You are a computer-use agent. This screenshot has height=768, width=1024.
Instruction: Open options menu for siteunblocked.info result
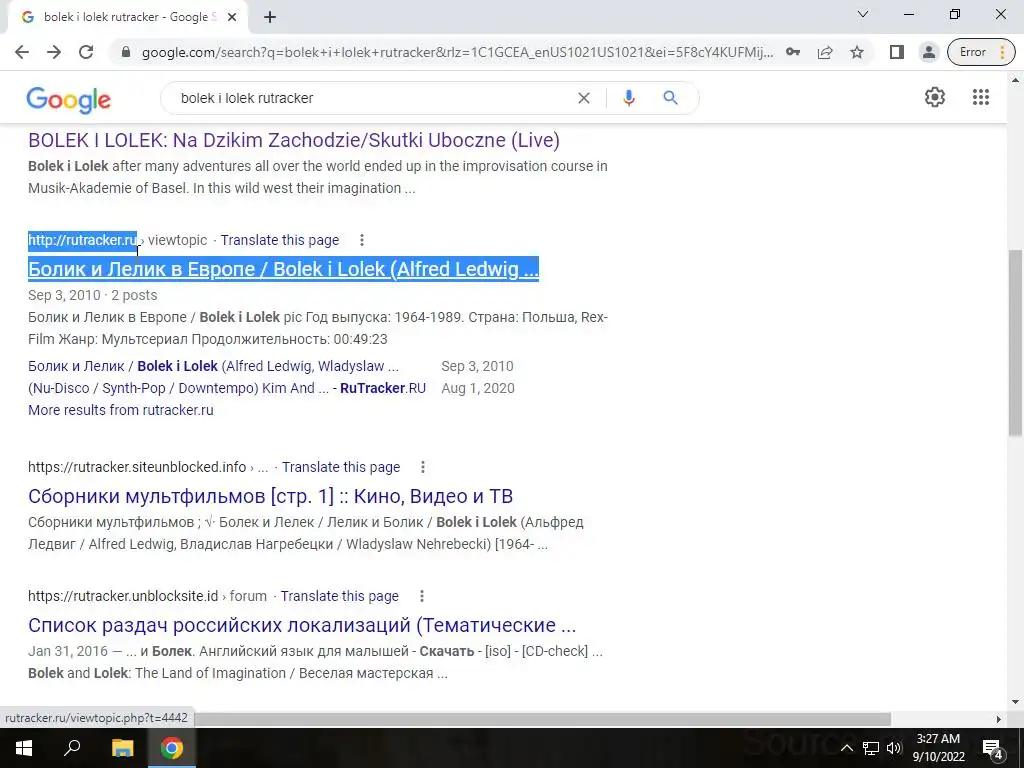(x=423, y=468)
